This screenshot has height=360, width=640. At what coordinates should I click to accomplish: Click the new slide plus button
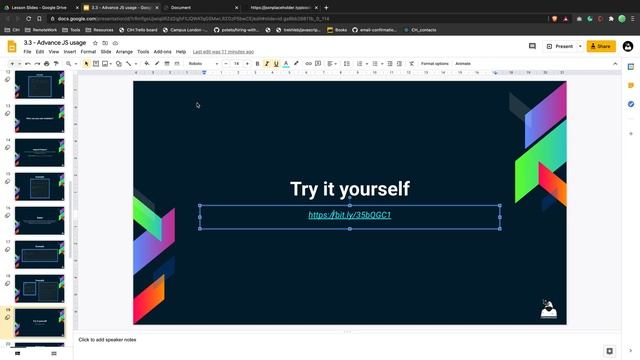tap(12, 64)
